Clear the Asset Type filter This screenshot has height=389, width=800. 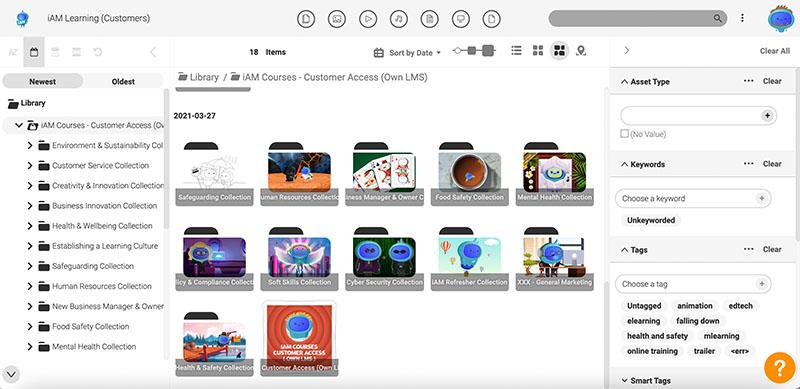(x=772, y=81)
